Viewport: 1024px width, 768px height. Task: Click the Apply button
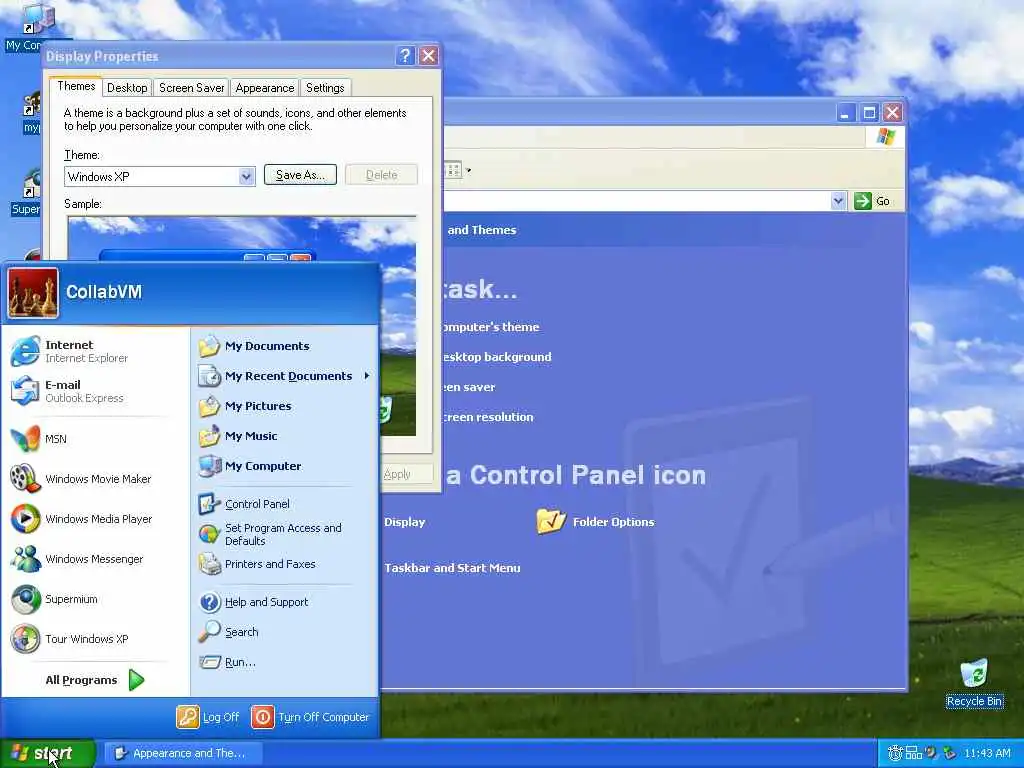click(x=406, y=474)
